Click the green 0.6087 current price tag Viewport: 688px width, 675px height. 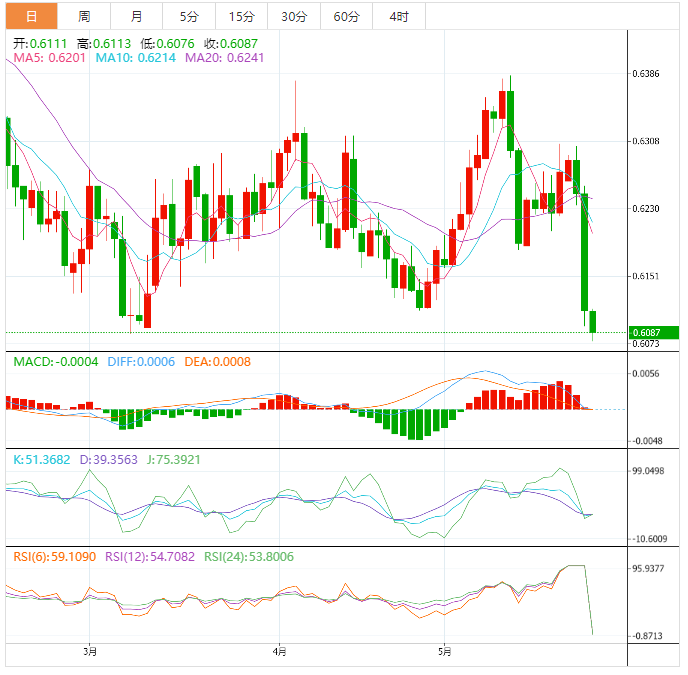tap(654, 332)
